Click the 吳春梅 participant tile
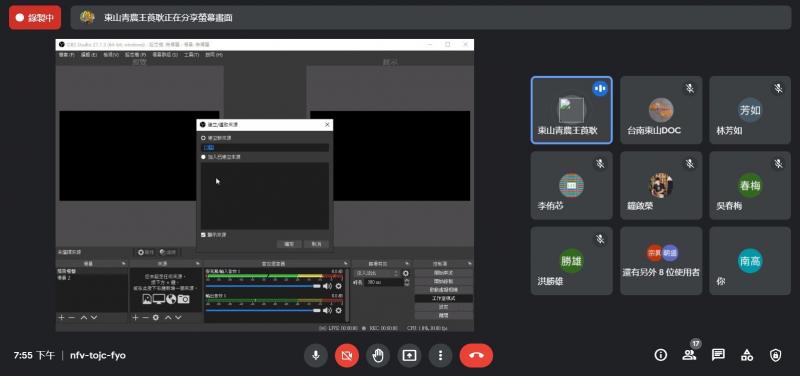The image size is (800, 376). coord(750,186)
